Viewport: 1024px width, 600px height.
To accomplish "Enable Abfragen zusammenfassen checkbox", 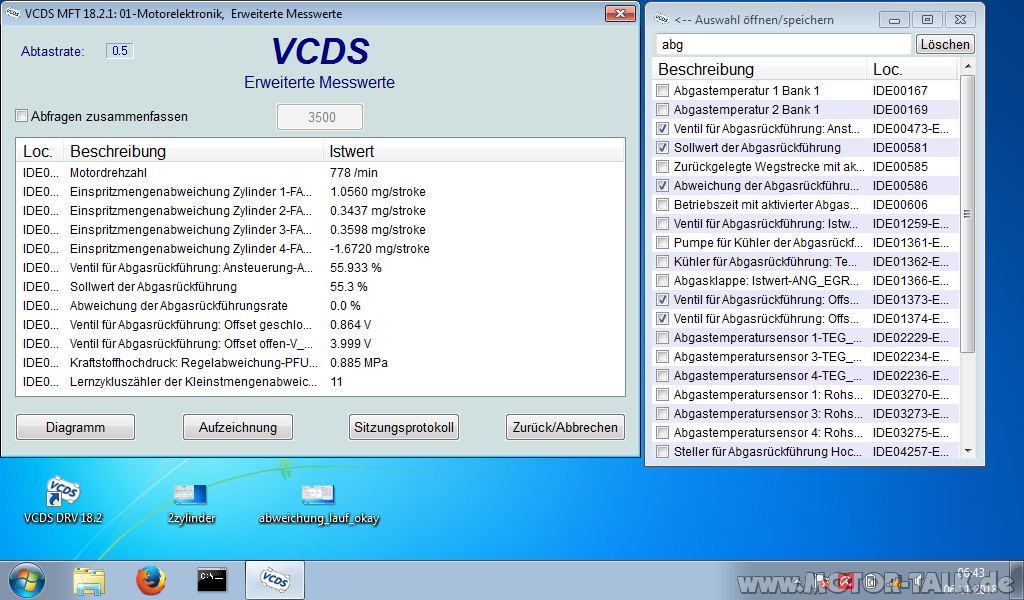I will (22, 116).
